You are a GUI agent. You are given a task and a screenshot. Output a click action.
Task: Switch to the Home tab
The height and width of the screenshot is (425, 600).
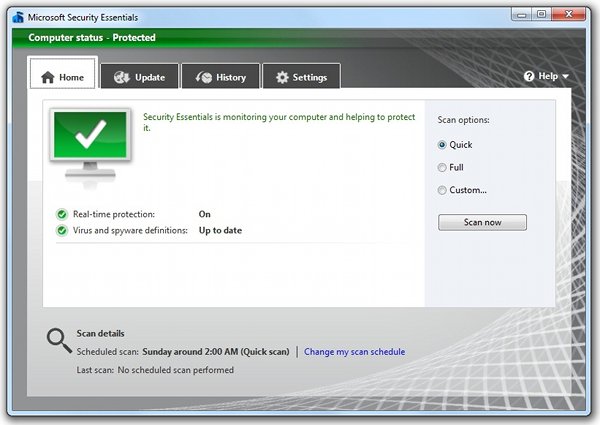pyautogui.click(x=63, y=73)
